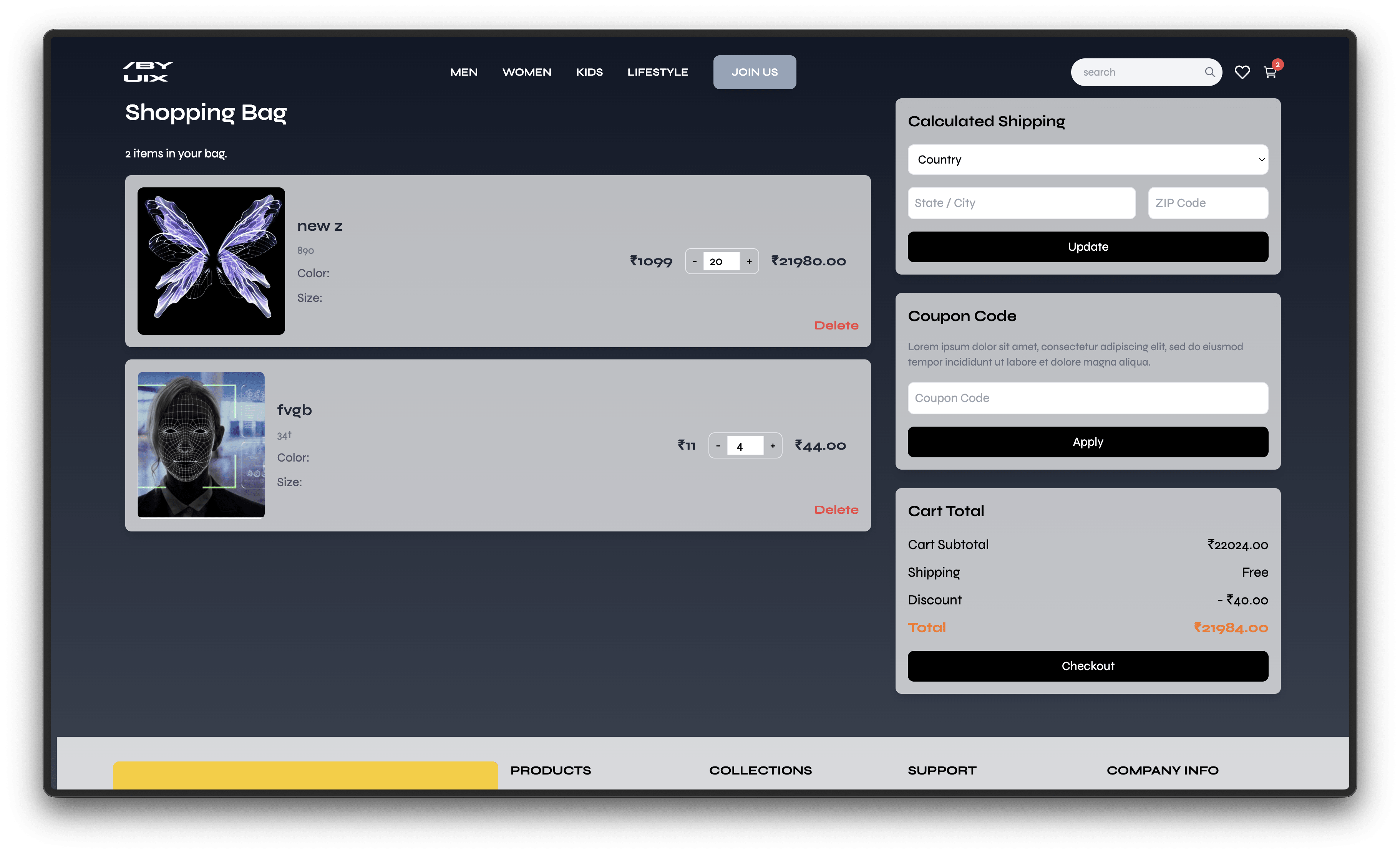Increase quantity of fvgb item

pos(773,446)
